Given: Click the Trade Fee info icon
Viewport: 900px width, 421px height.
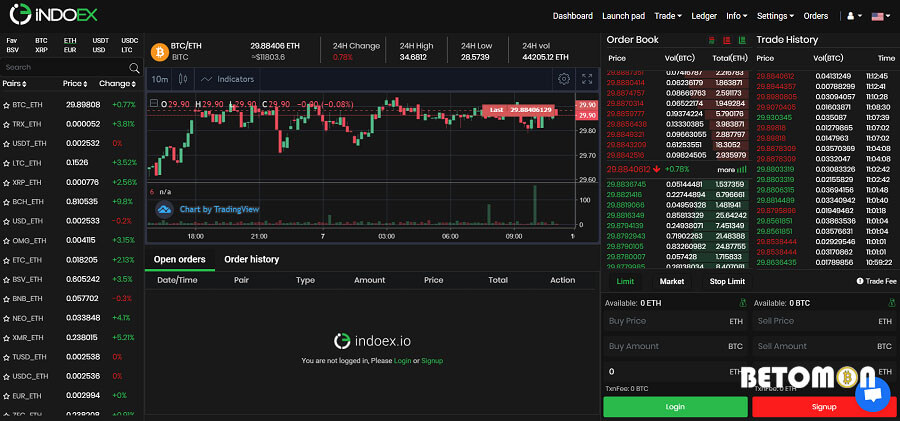Looking at the screenshot, I should pyautogui.click(x=860, y=281).
